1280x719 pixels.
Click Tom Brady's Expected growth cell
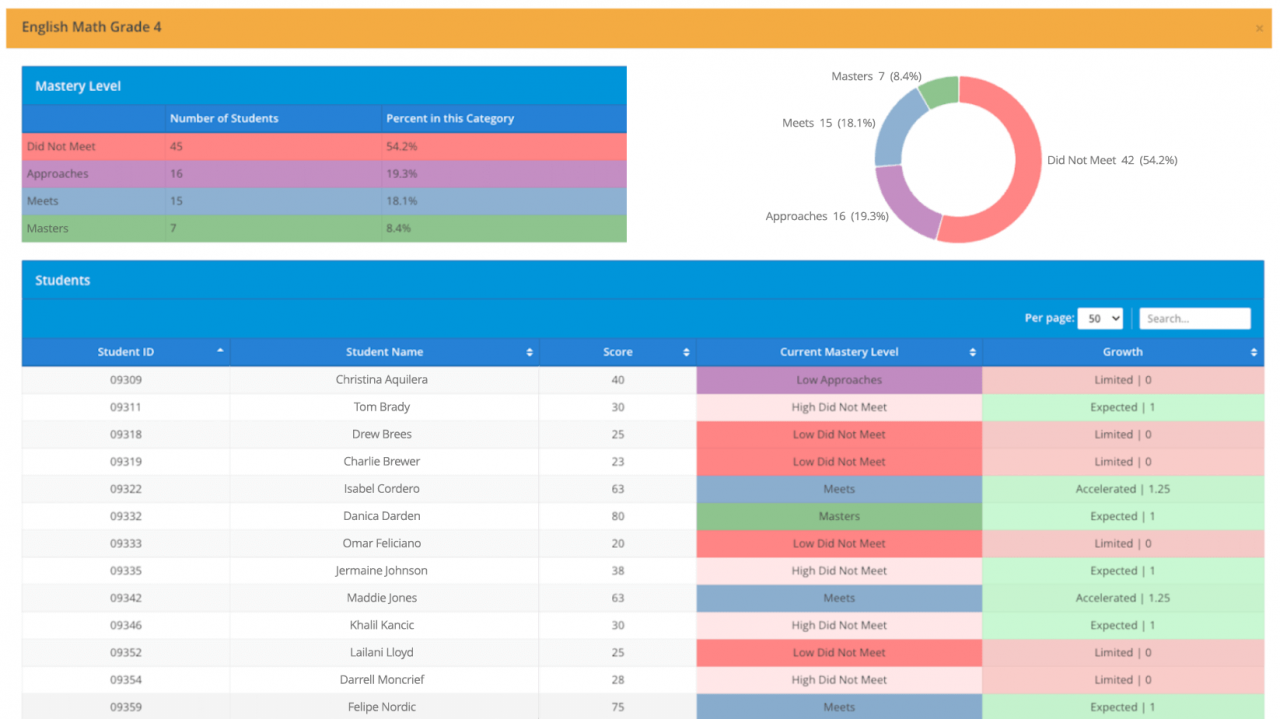[1122, 407]
